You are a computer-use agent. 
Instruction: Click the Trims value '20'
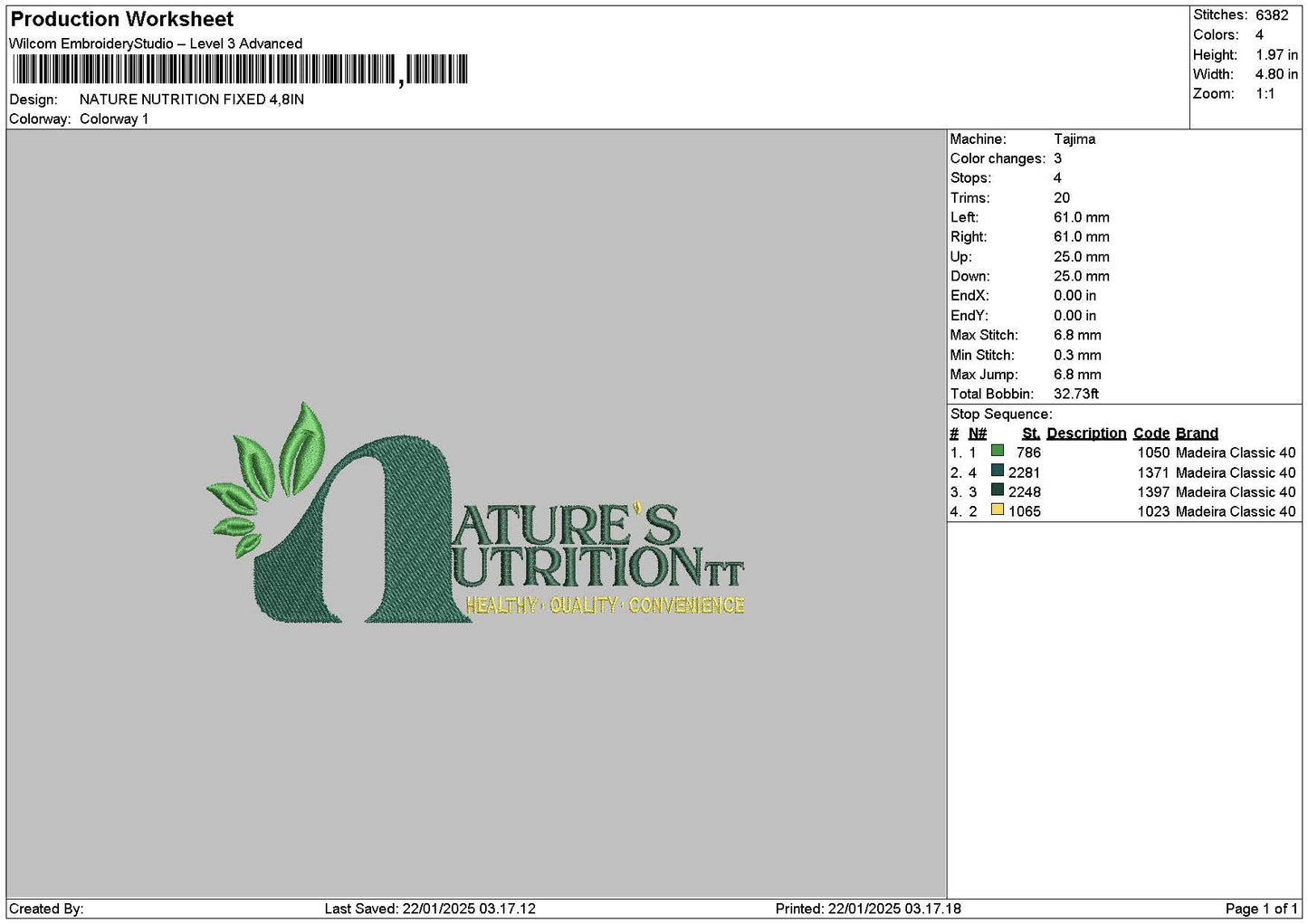(x=1062, y=198)
